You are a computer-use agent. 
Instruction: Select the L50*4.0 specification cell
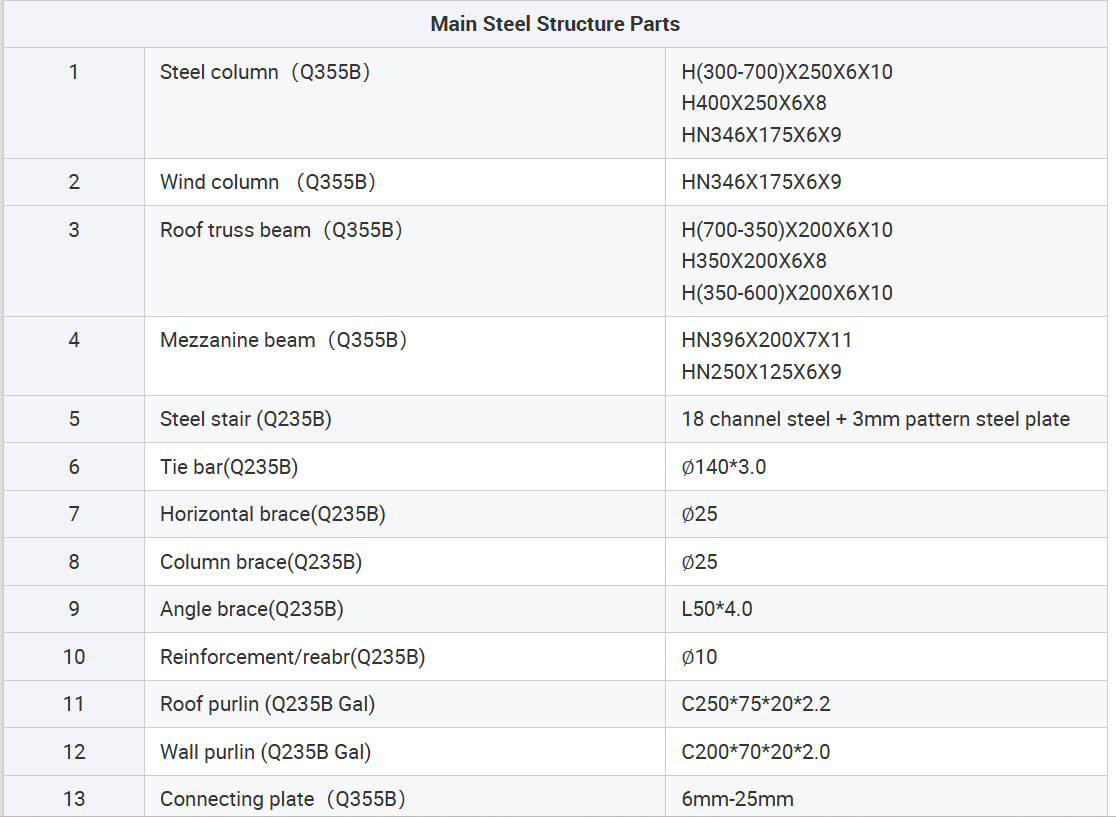[x=716, y=609]
